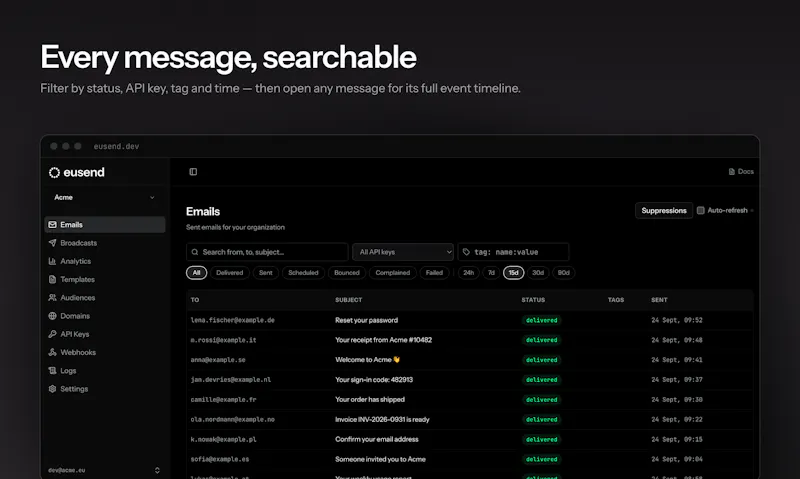Open Broadcasts in the sidebar

tap(105, 243)
